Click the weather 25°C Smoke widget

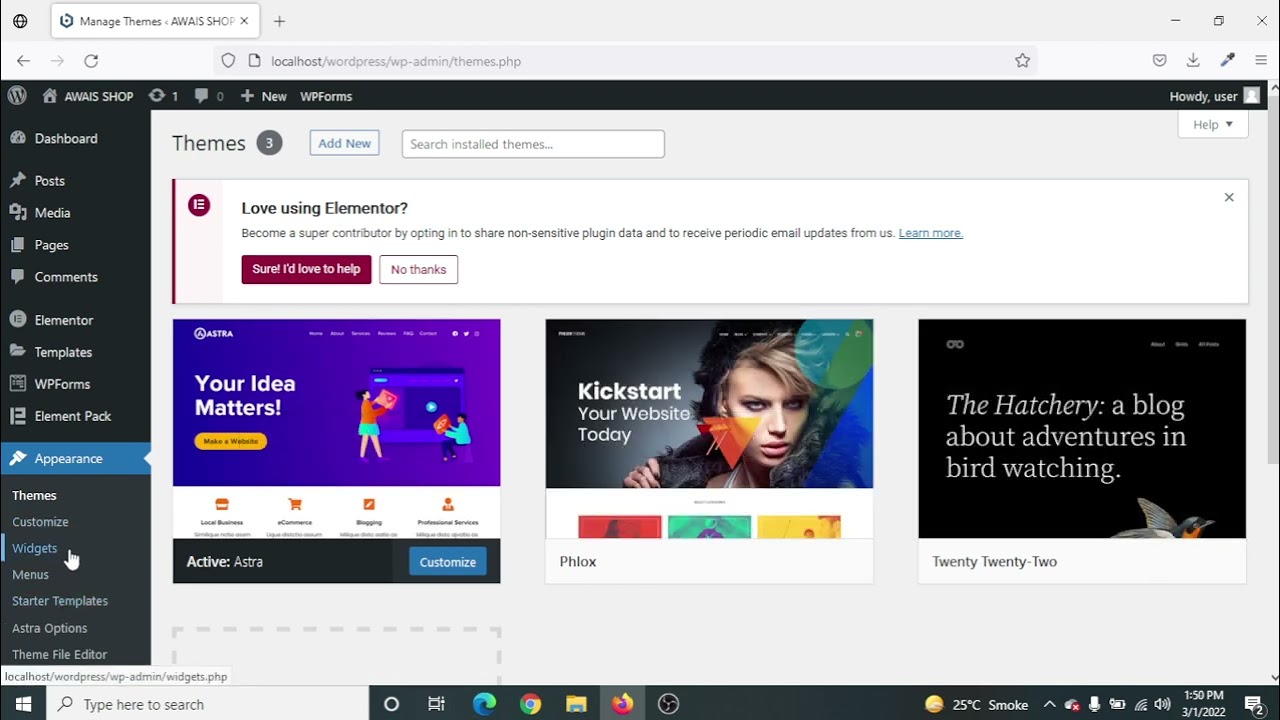[x=976, y=704]
